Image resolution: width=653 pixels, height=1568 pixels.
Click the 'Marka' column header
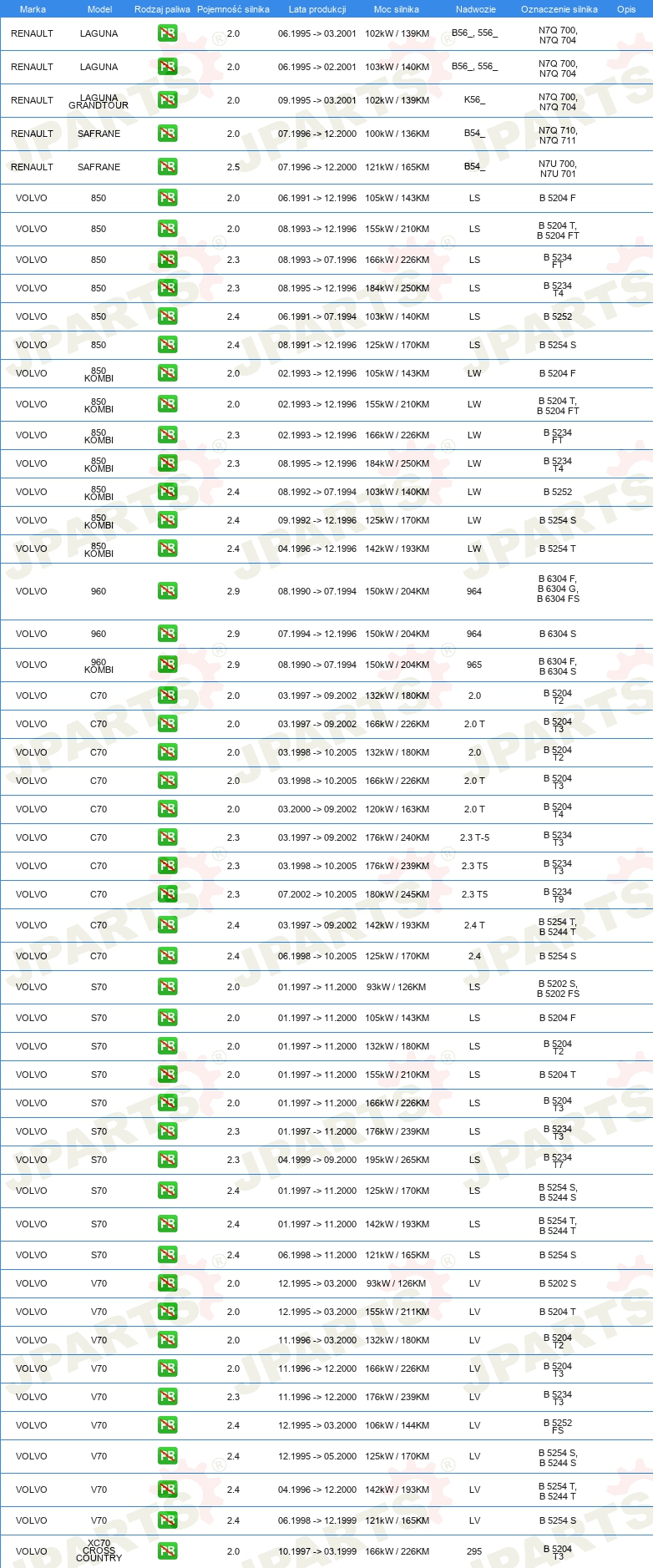[33, 9]
